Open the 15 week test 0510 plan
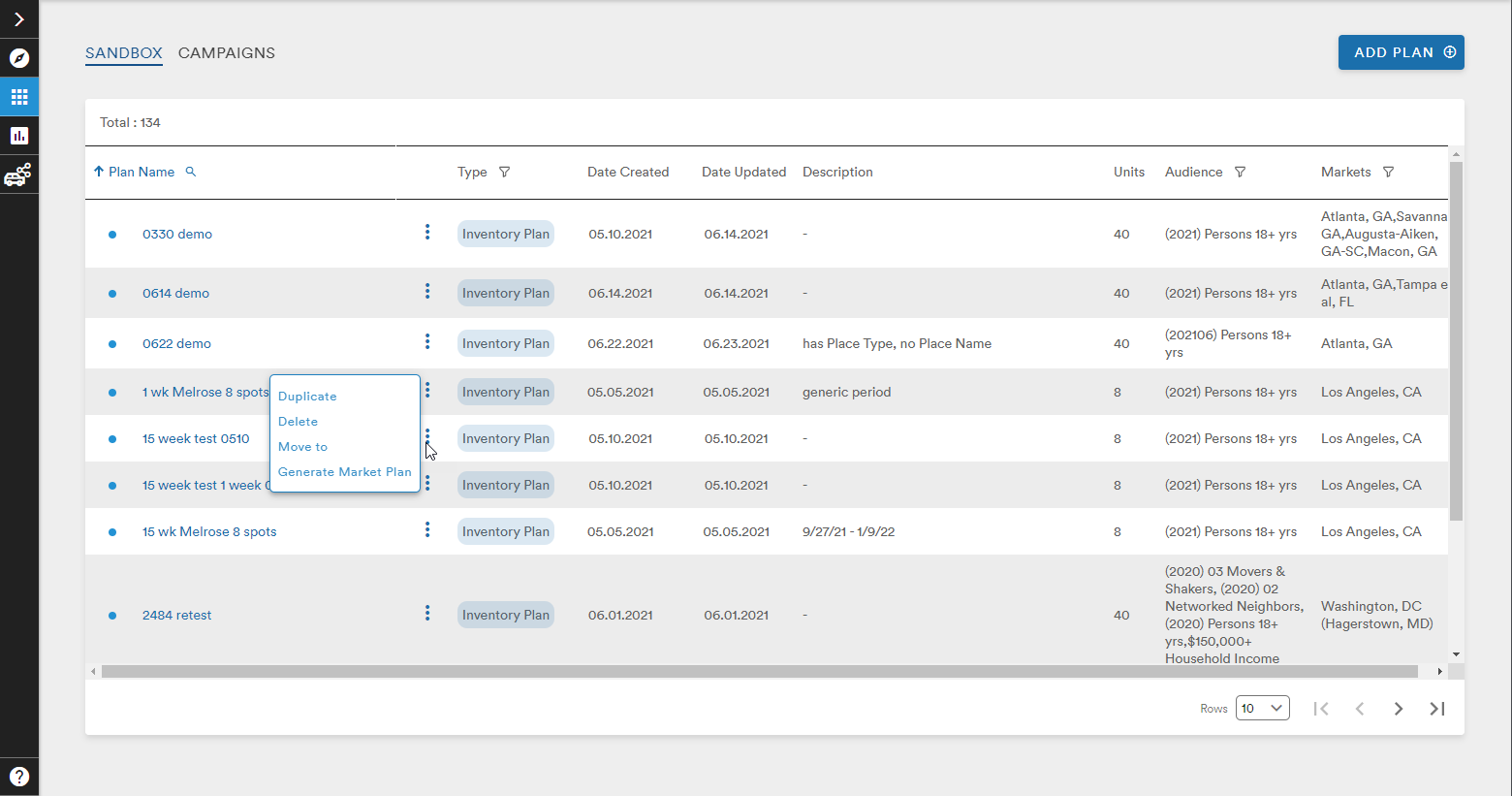This screenshot has height=796, width=1512. (x=196, y=438)
